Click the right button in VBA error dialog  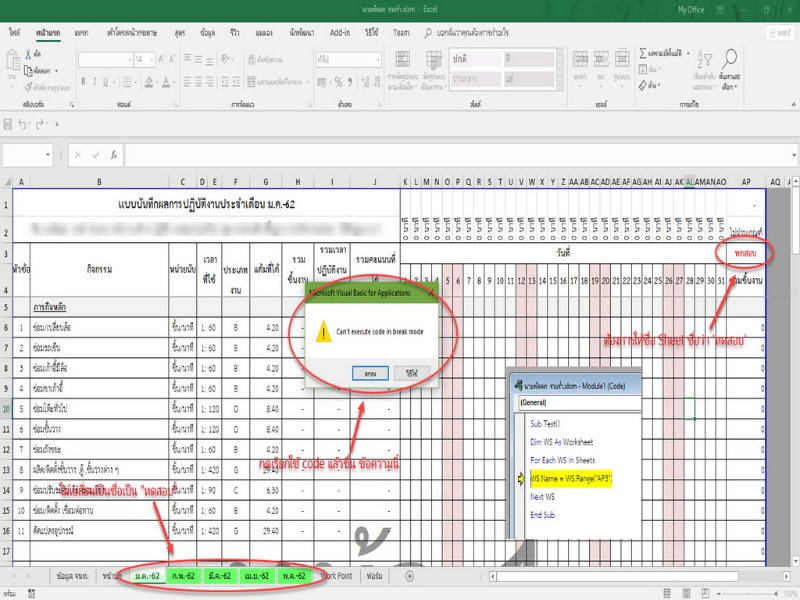point(411,372)
